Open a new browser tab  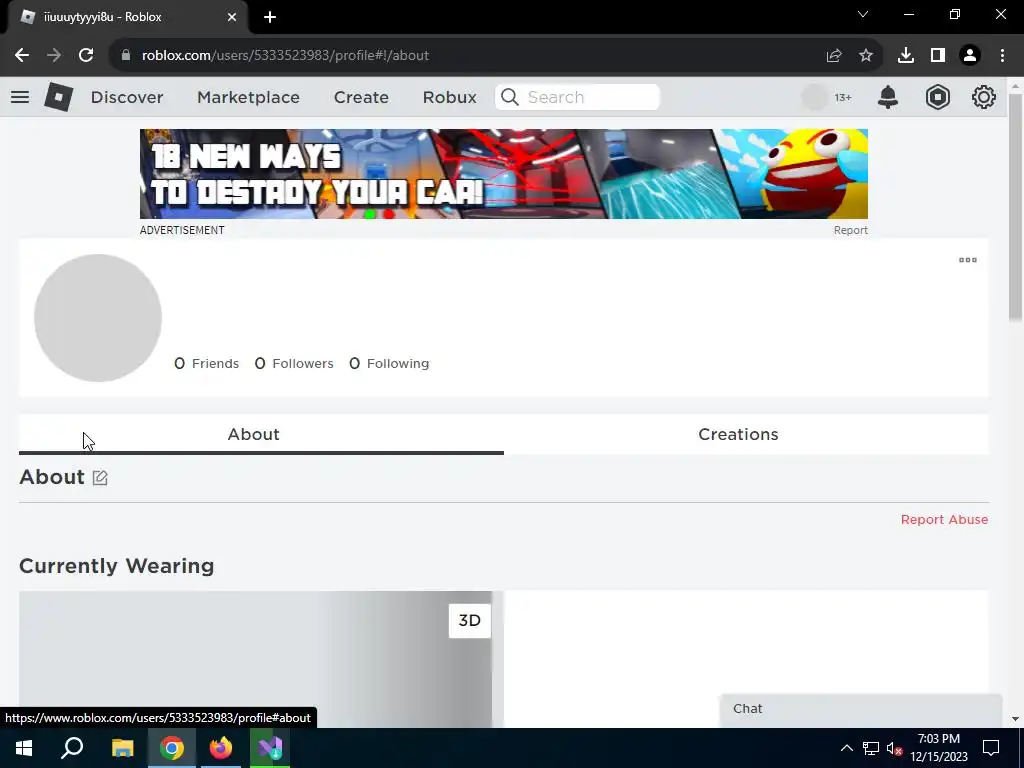point(270,17)
